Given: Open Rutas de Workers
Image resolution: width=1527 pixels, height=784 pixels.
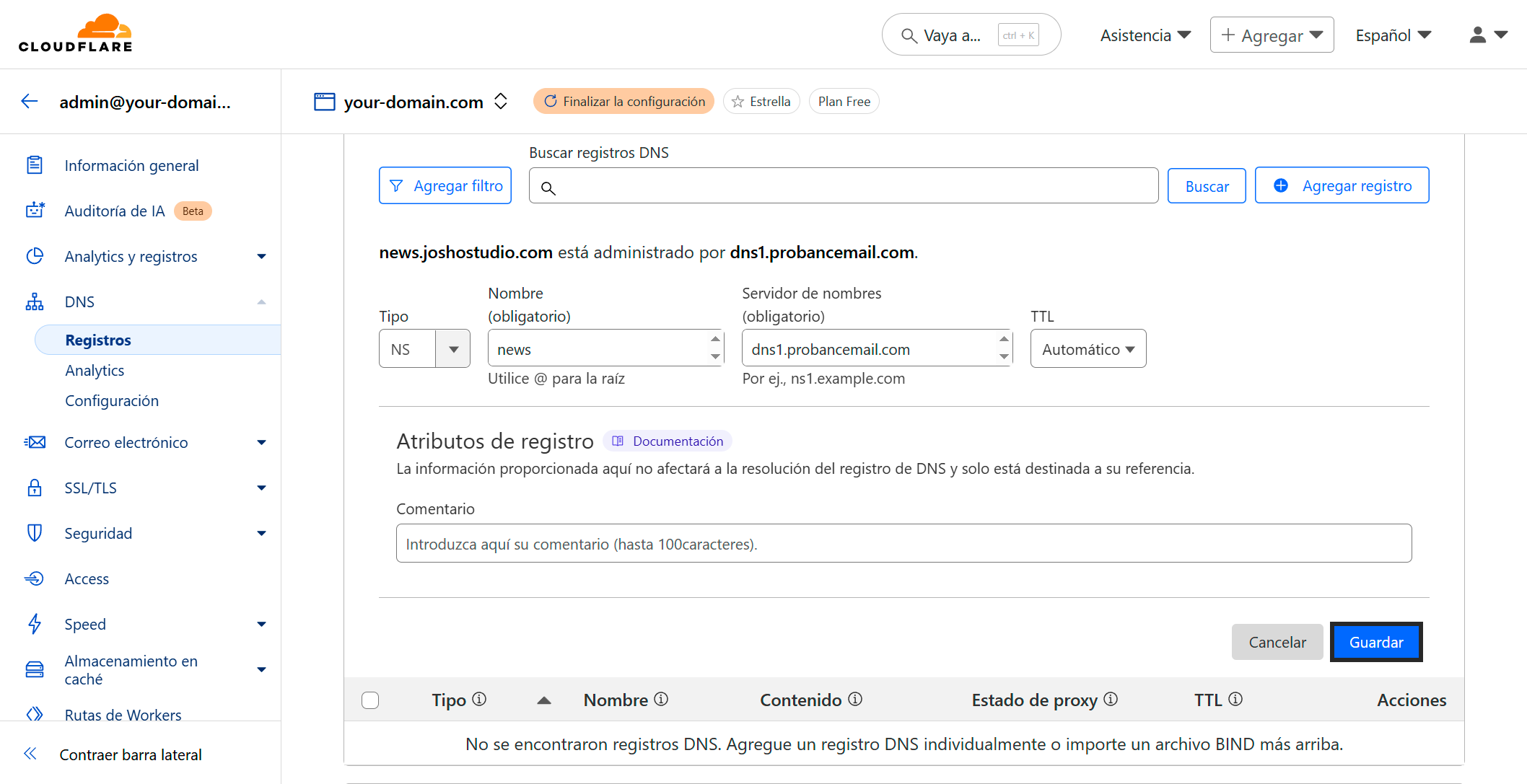Looking at the screenshot, I should (x=123, y=714).
